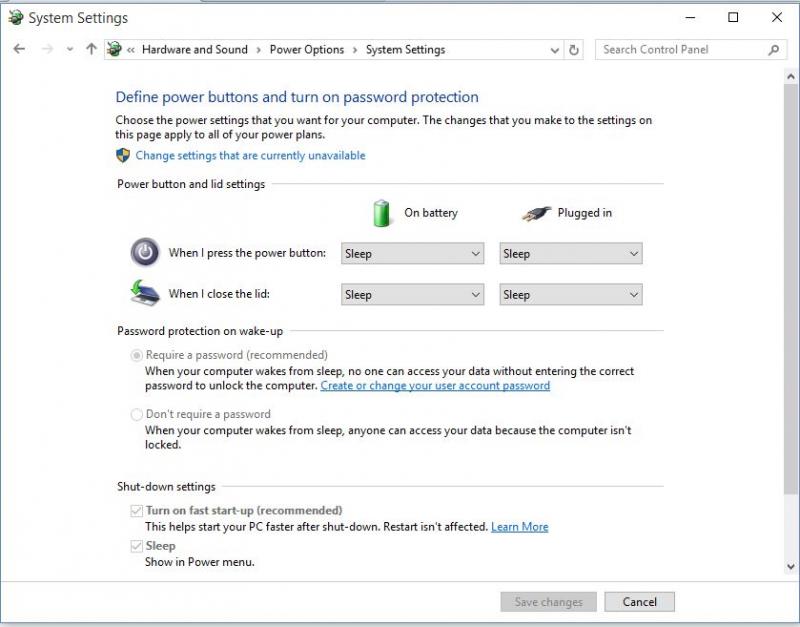The height and width of the screenshot is (627, 800).
Task: Select Require a password radio option
Action: (x=136, y=355)
